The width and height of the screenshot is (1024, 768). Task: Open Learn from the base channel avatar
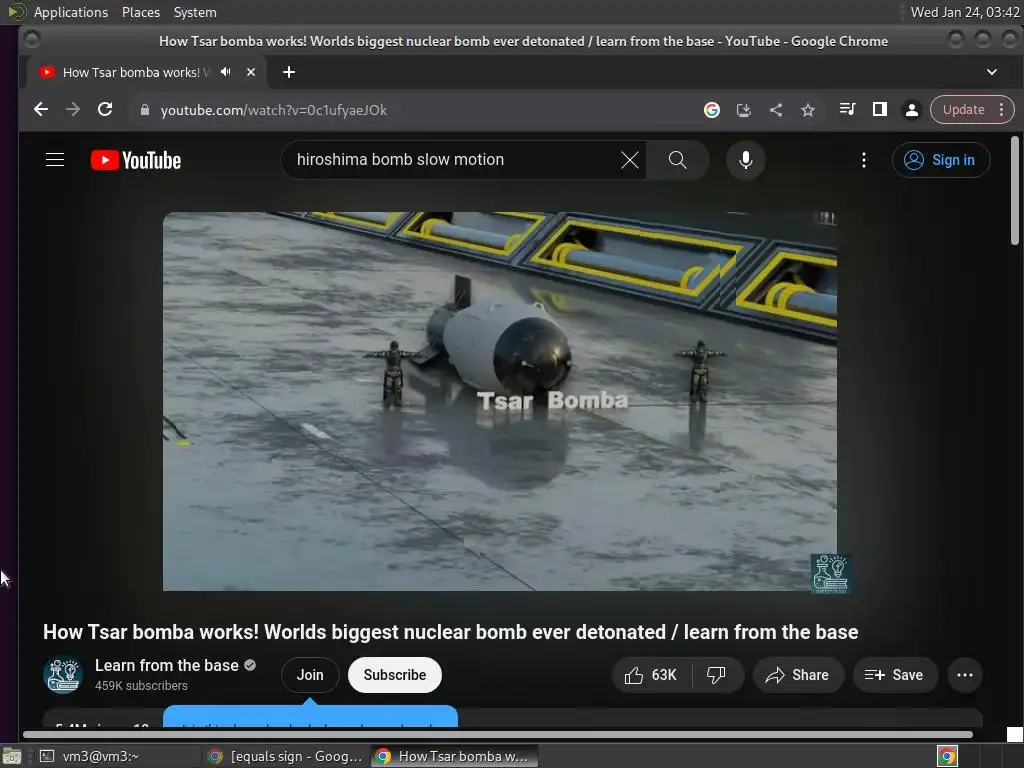click(x=63, y=675)
